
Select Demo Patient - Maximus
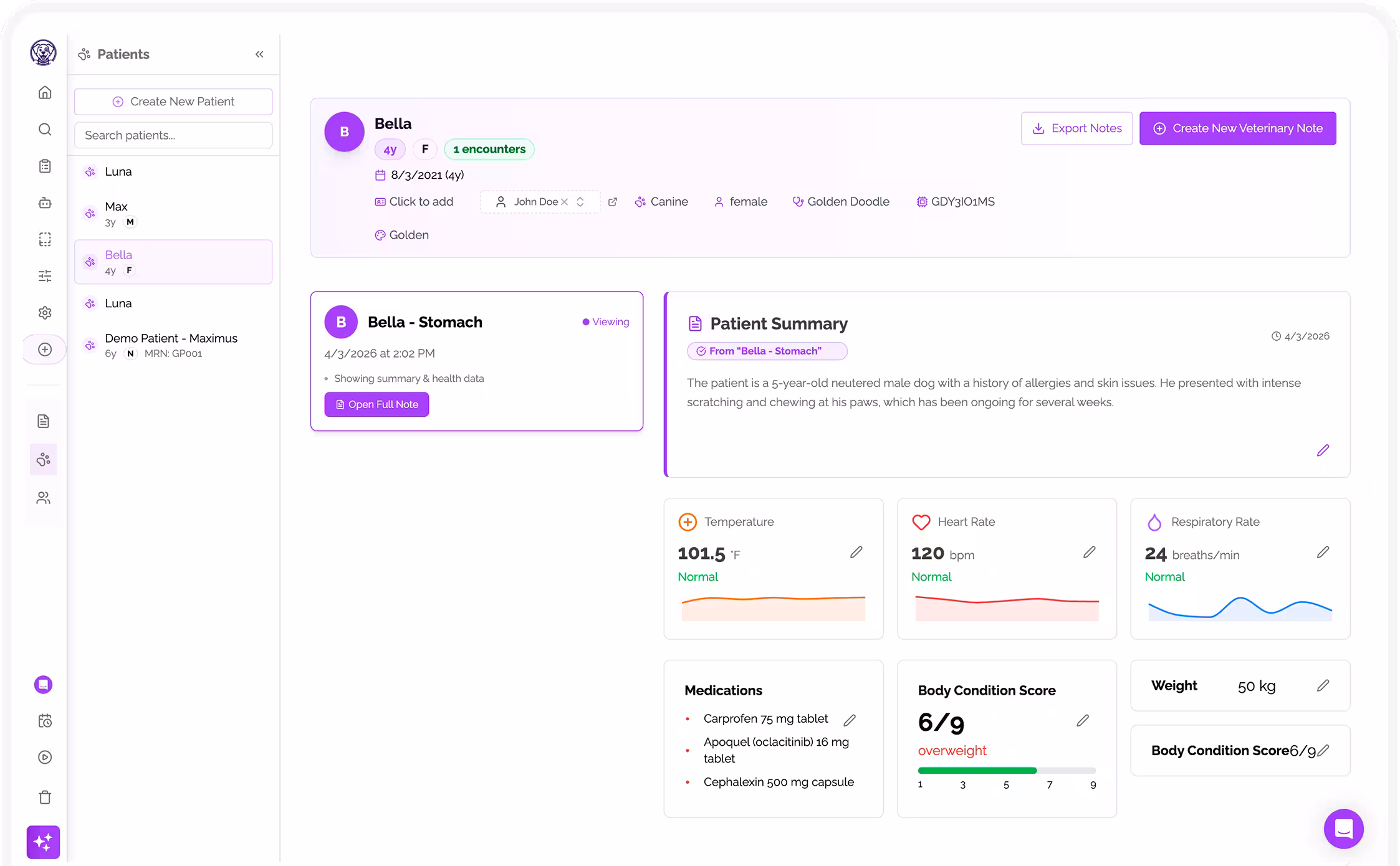[171, 345]
